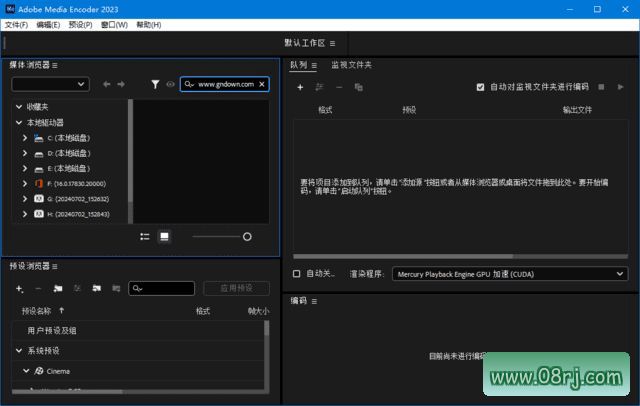Viewport: 640px width, 406px height.
Task: Collapse the Cinema preset group
Action: [x=26, y=371]
